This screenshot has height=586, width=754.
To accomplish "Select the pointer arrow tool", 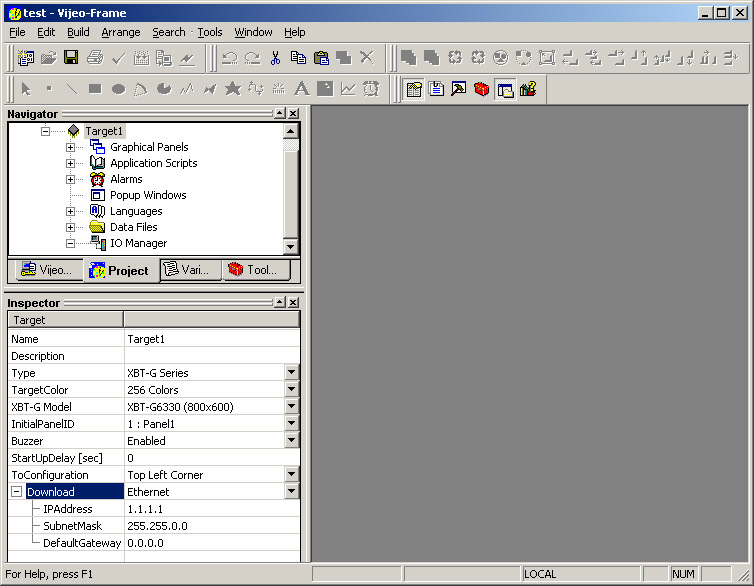I will tap(25, 89).
